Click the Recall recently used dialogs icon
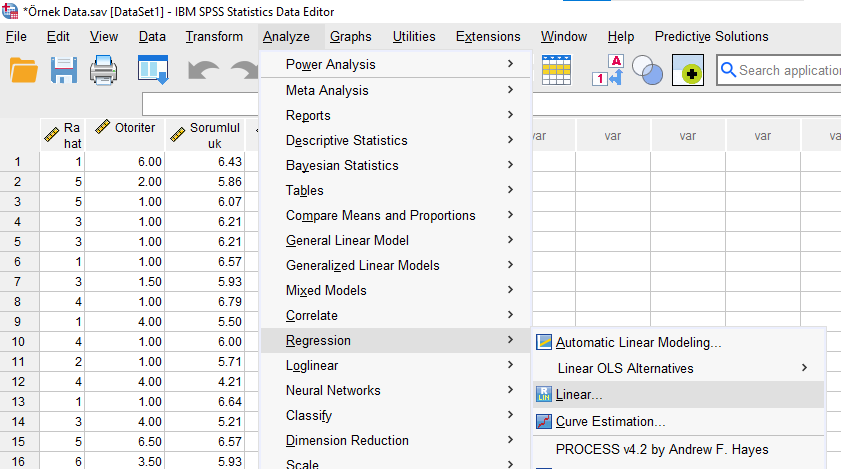 tap(153, 71)
